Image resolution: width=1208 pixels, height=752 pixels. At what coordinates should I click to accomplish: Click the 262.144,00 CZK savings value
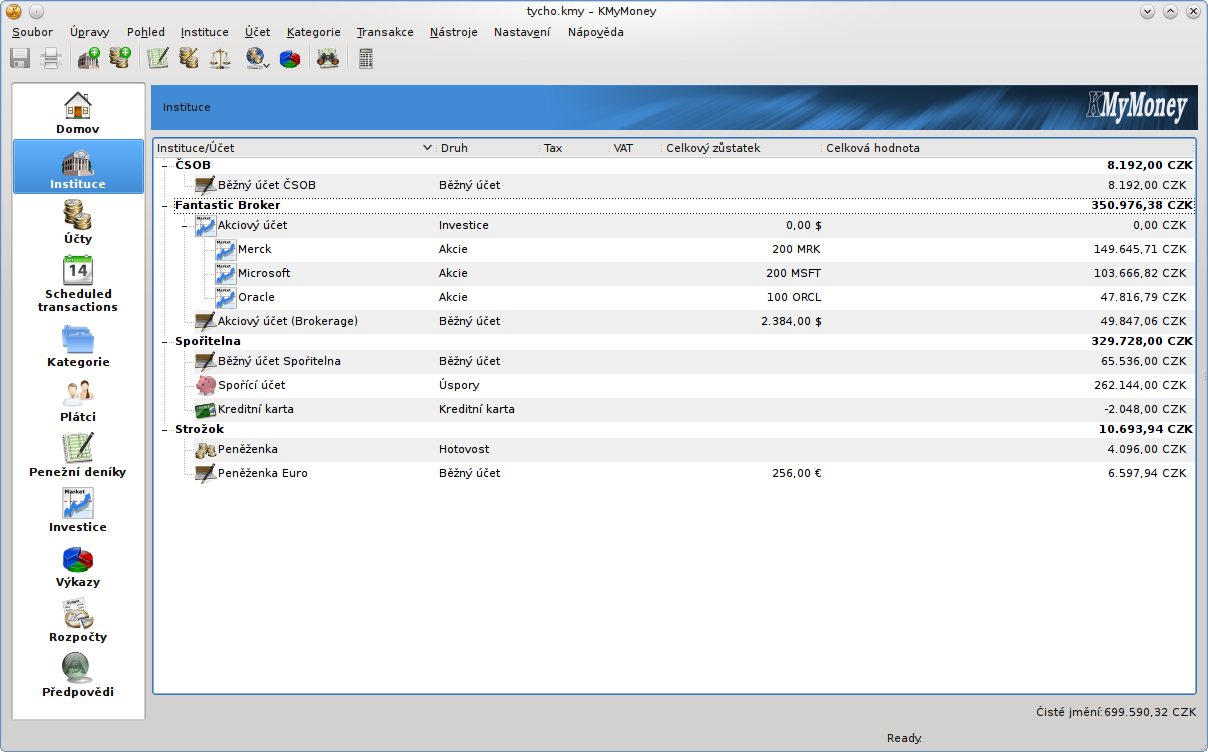coord(1140,385)
